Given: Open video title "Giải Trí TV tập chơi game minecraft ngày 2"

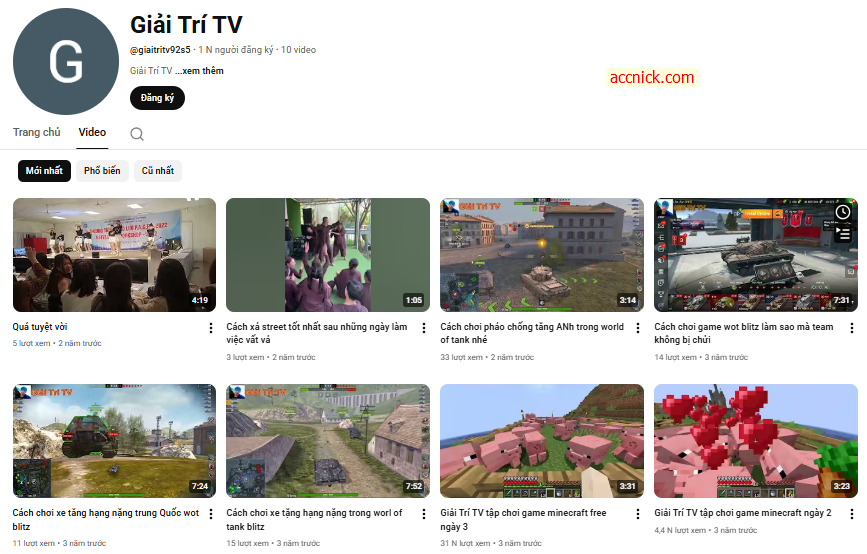Looking at the screenshot, I should 743,513.
